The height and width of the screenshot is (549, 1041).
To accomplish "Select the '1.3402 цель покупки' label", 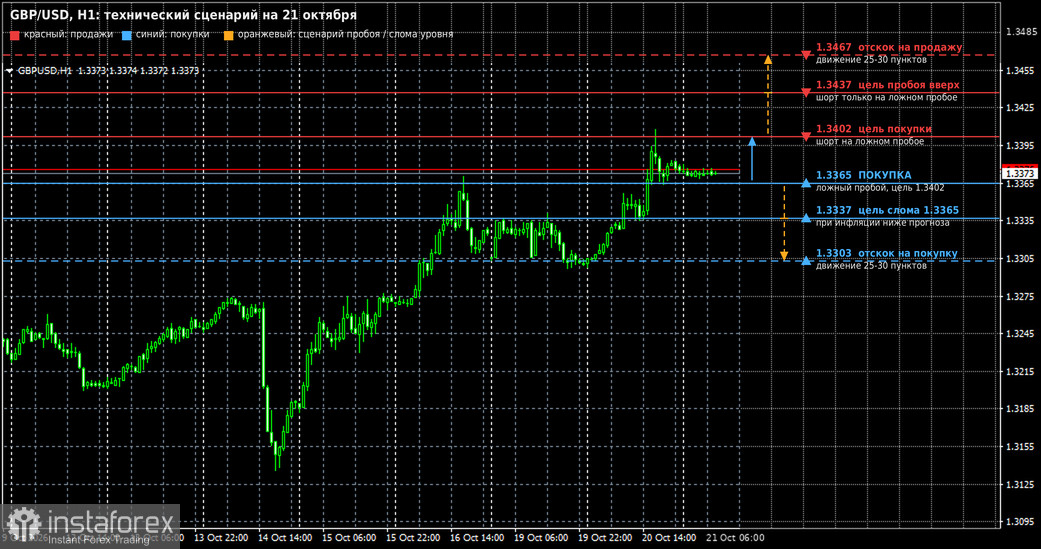I will coord(874,129).
